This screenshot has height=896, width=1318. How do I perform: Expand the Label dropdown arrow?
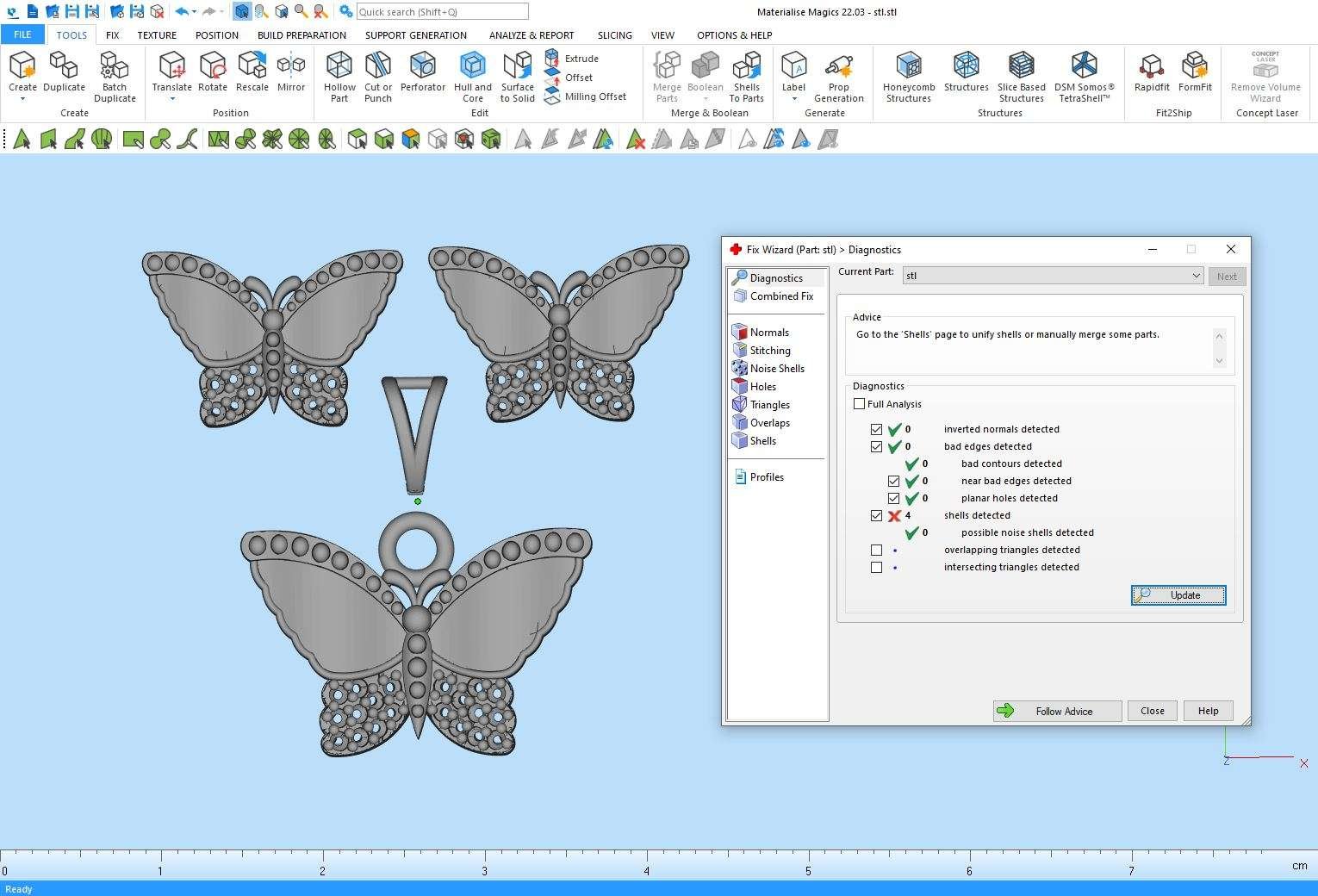pyautogui.click(x=793, y=98)
